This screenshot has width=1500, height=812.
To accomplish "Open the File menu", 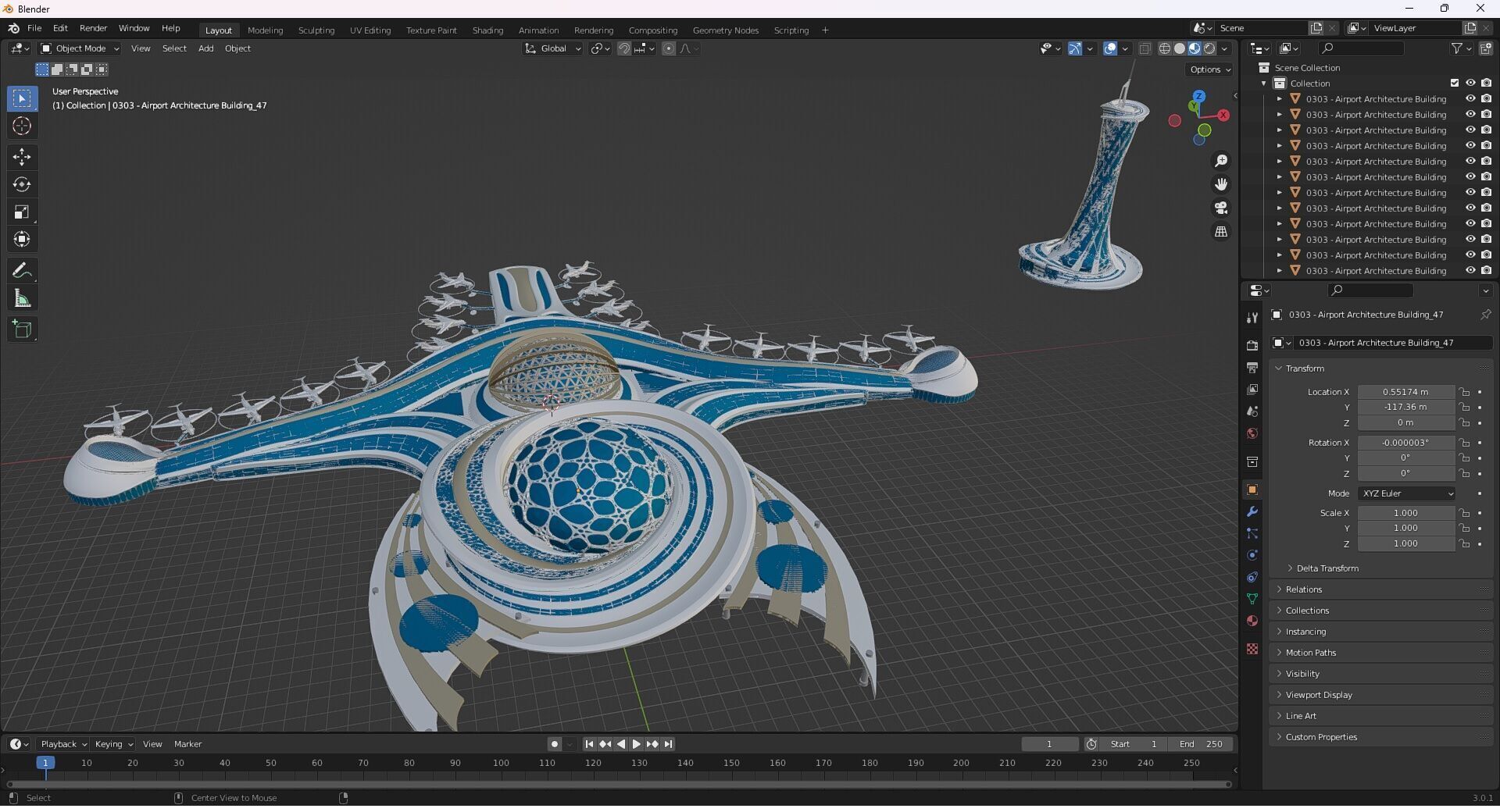I will tap(34, 28).
